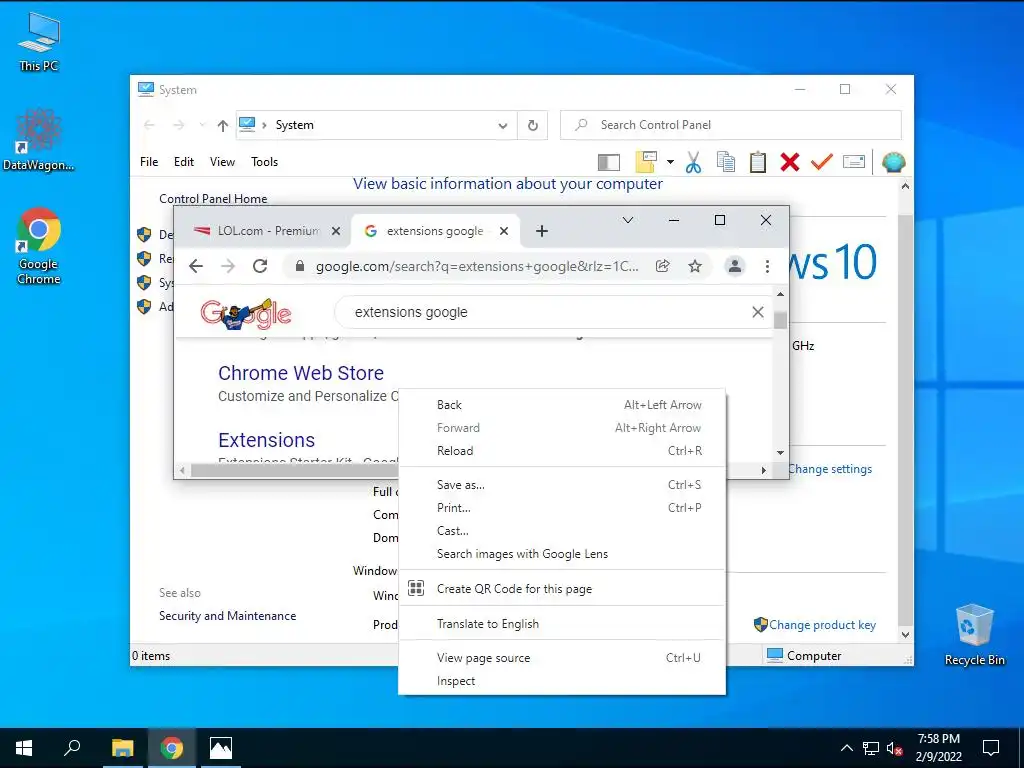The width and height of the screenshot is (1024, 768).
Task: Choose Translate to English
Action: click(562, 624)
